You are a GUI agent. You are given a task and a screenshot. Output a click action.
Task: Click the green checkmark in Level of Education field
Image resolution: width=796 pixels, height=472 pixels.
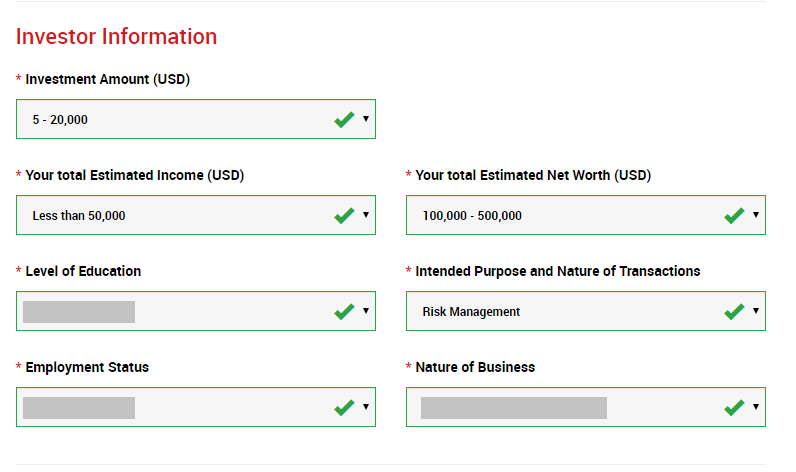[344, 311]
